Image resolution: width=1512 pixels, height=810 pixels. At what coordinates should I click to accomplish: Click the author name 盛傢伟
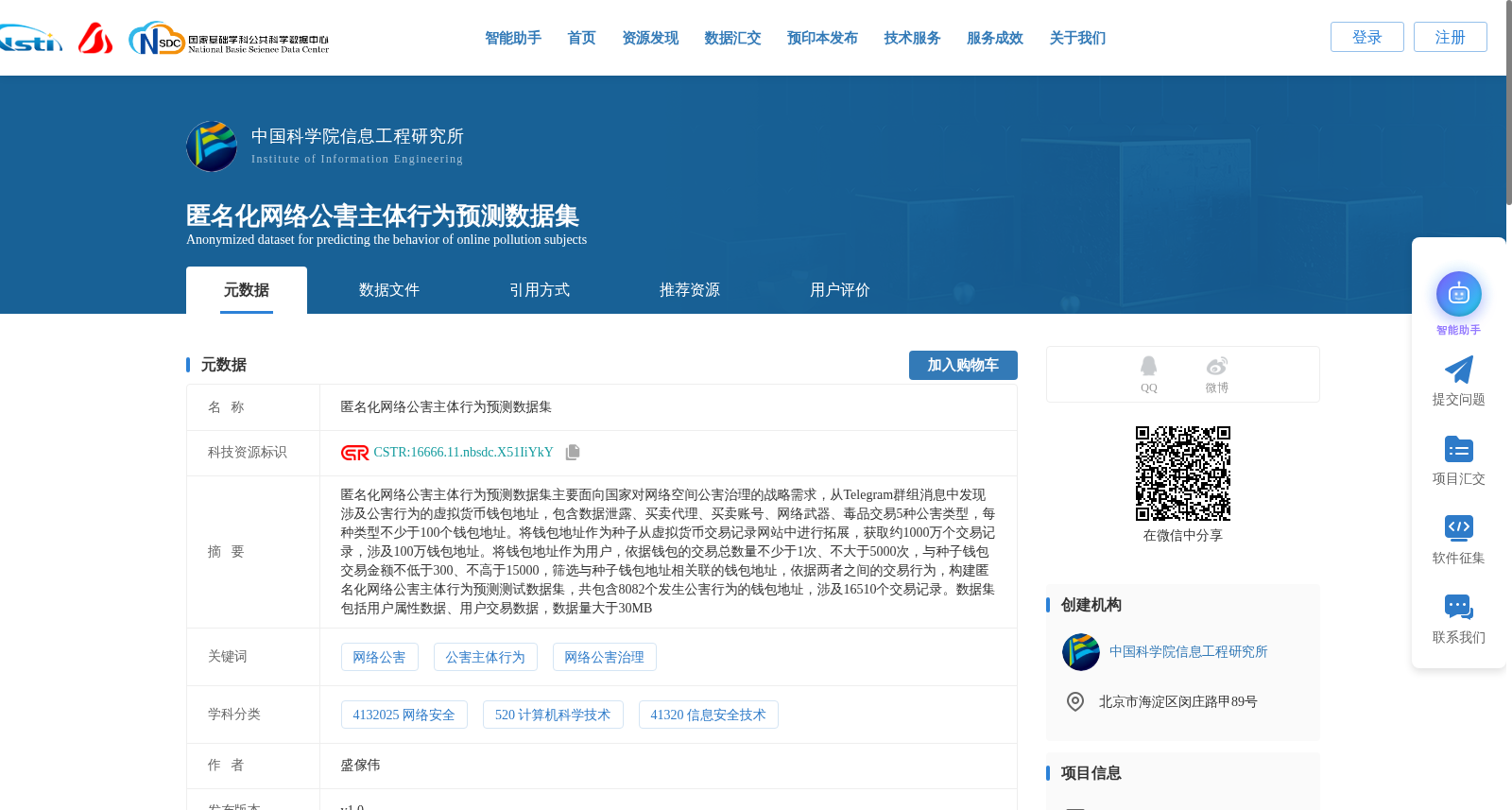pos(360,765)
